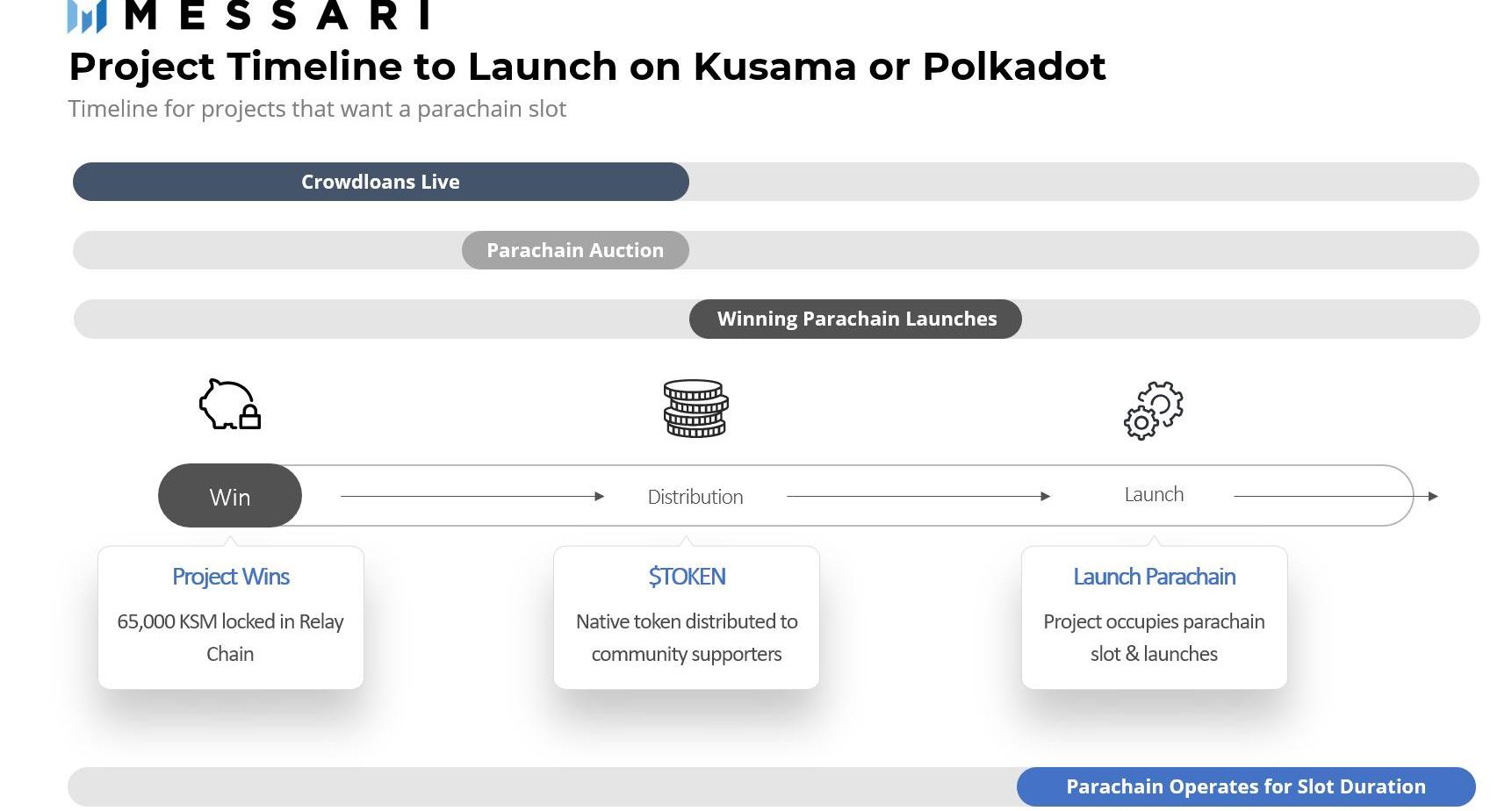Click the project occupies parachain slot text
Viewport: 1512px width, 811px height.
pos(1154,637)
